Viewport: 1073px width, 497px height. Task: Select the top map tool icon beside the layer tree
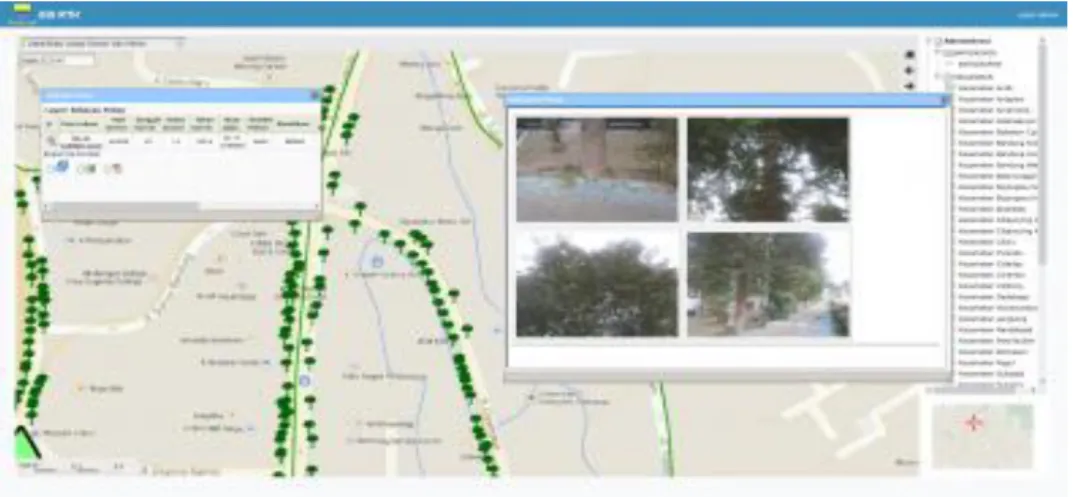click(x=909, y=55)
